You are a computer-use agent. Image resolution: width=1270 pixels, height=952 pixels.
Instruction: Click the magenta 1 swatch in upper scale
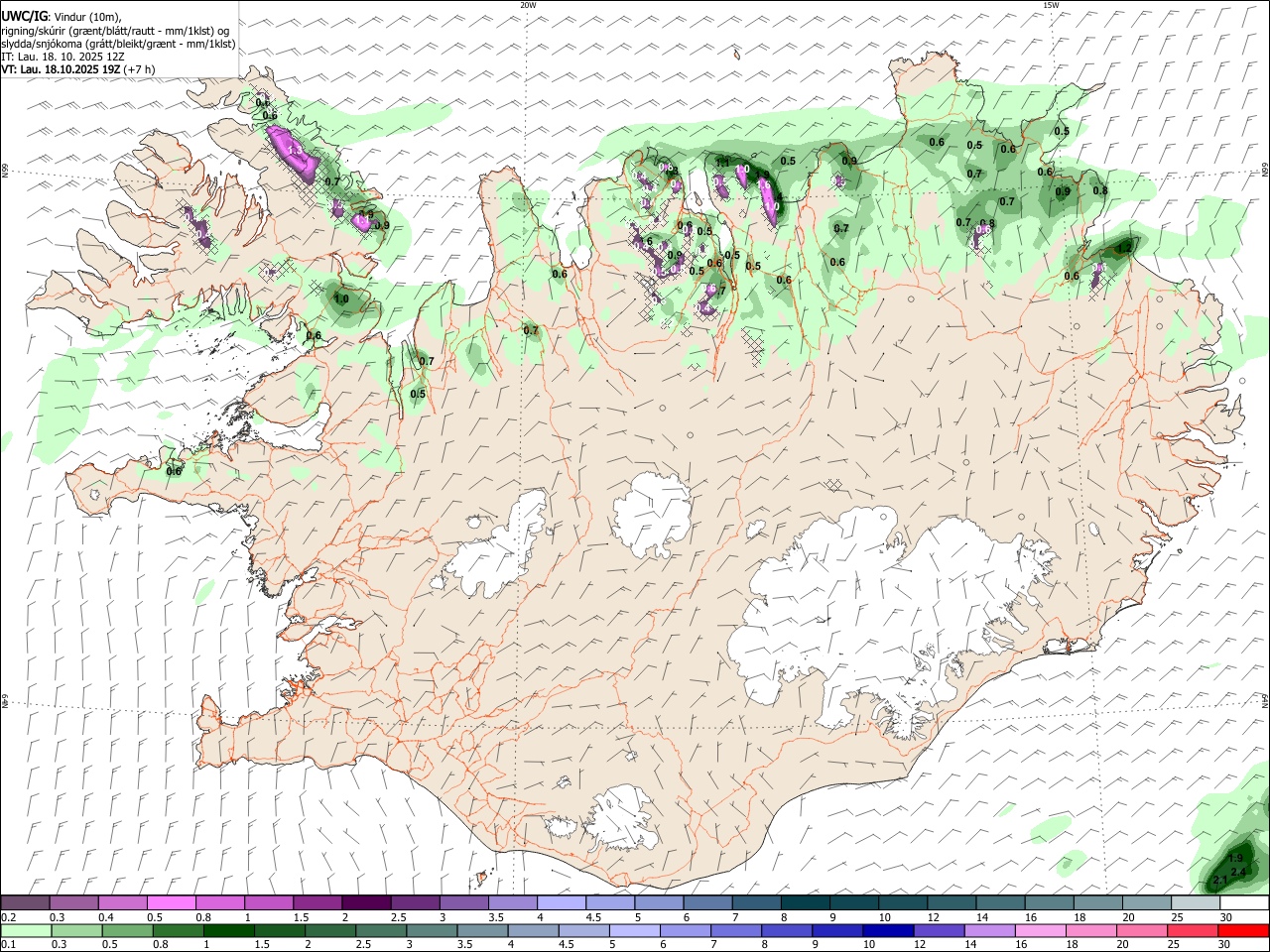tap(268, 903)
